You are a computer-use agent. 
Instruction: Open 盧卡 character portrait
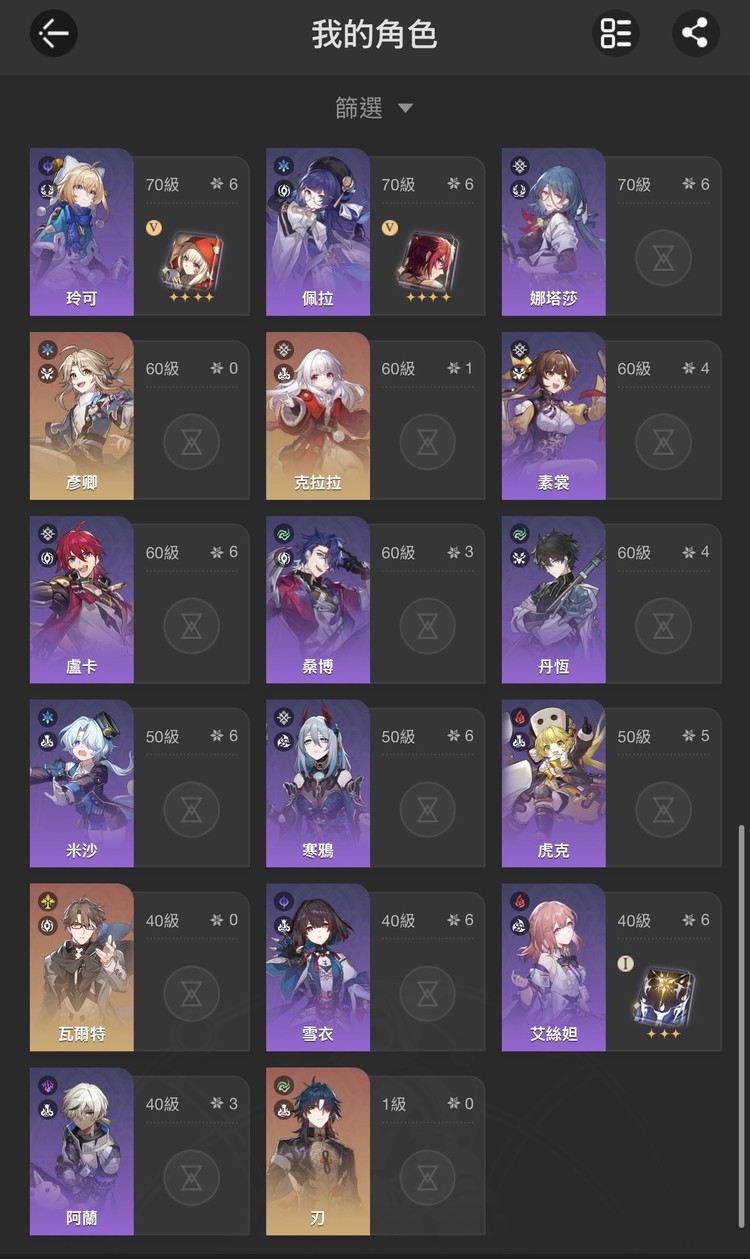point(81,600)
